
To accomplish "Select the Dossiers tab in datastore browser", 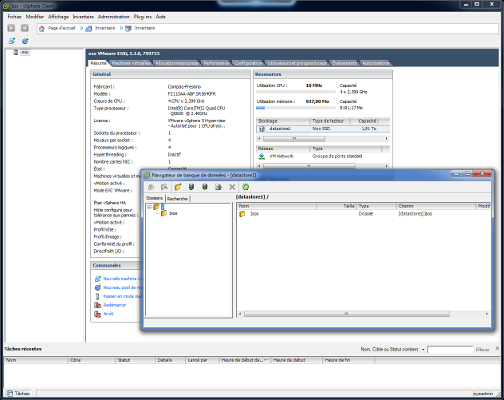I will click(154, 198).
